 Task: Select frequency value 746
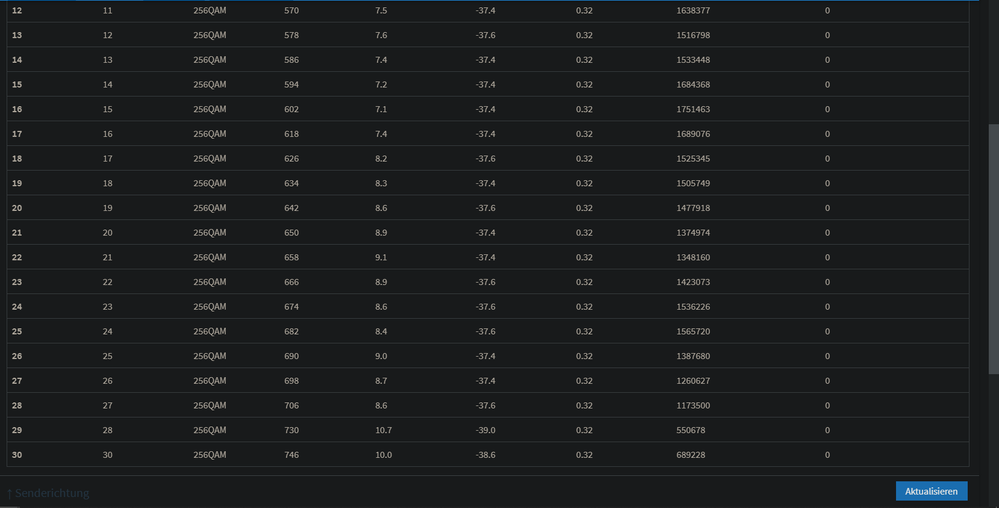[x=291, y=455]
